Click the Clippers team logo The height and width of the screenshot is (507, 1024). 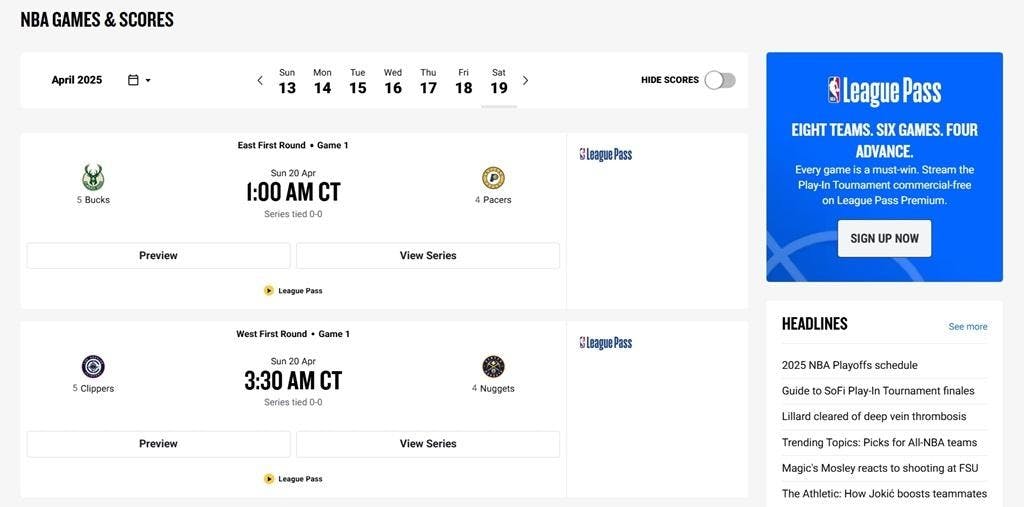[93, 367]
